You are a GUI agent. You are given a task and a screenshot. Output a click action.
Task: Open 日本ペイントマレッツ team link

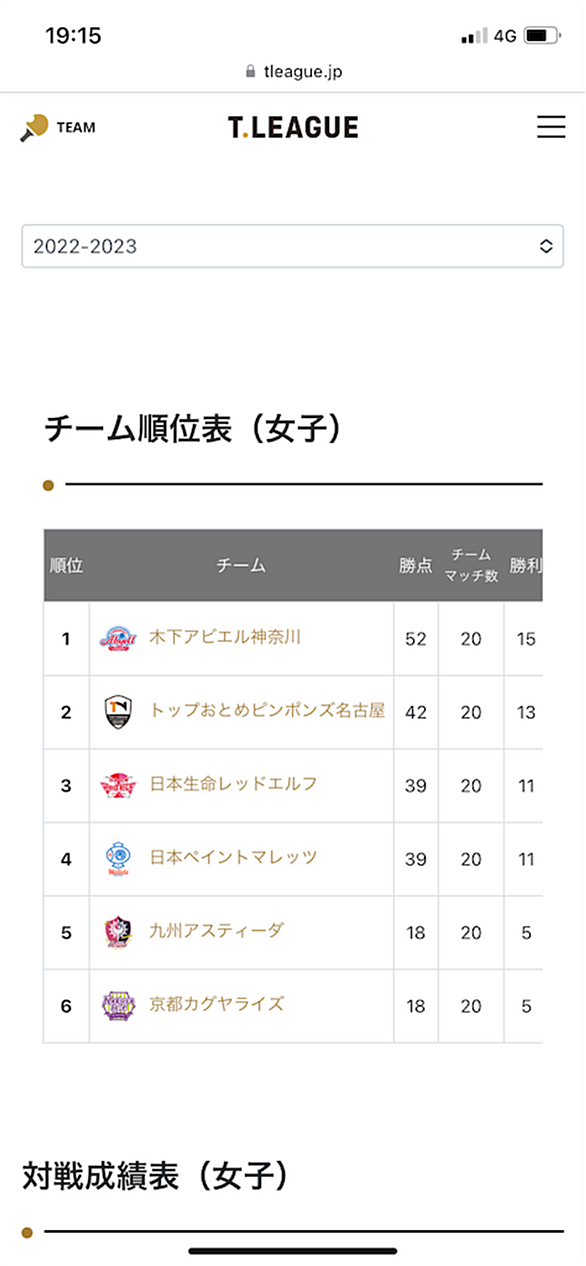(233, 858)
